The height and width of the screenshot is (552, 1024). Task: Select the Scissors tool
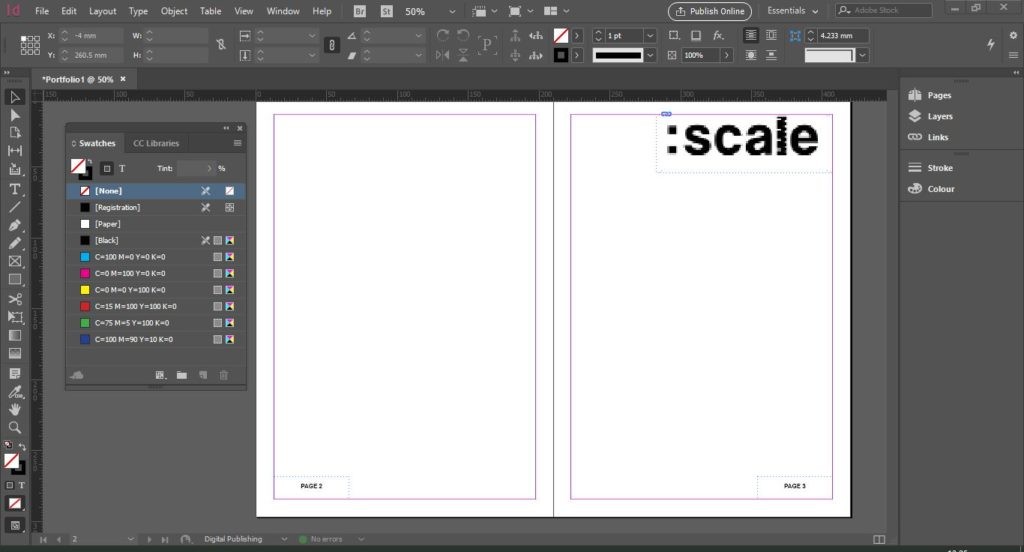(x=15, y=299)
